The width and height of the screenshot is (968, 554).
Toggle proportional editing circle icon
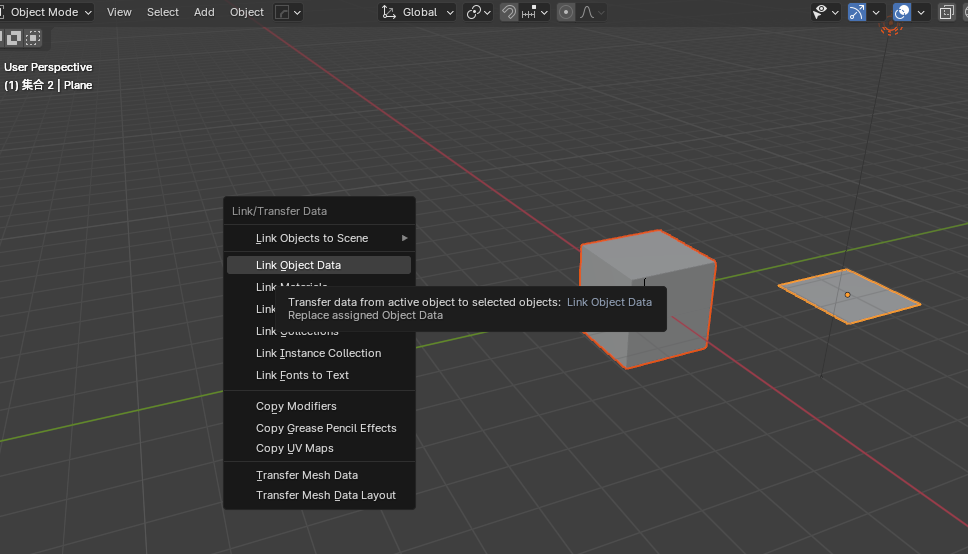[565, 12]
